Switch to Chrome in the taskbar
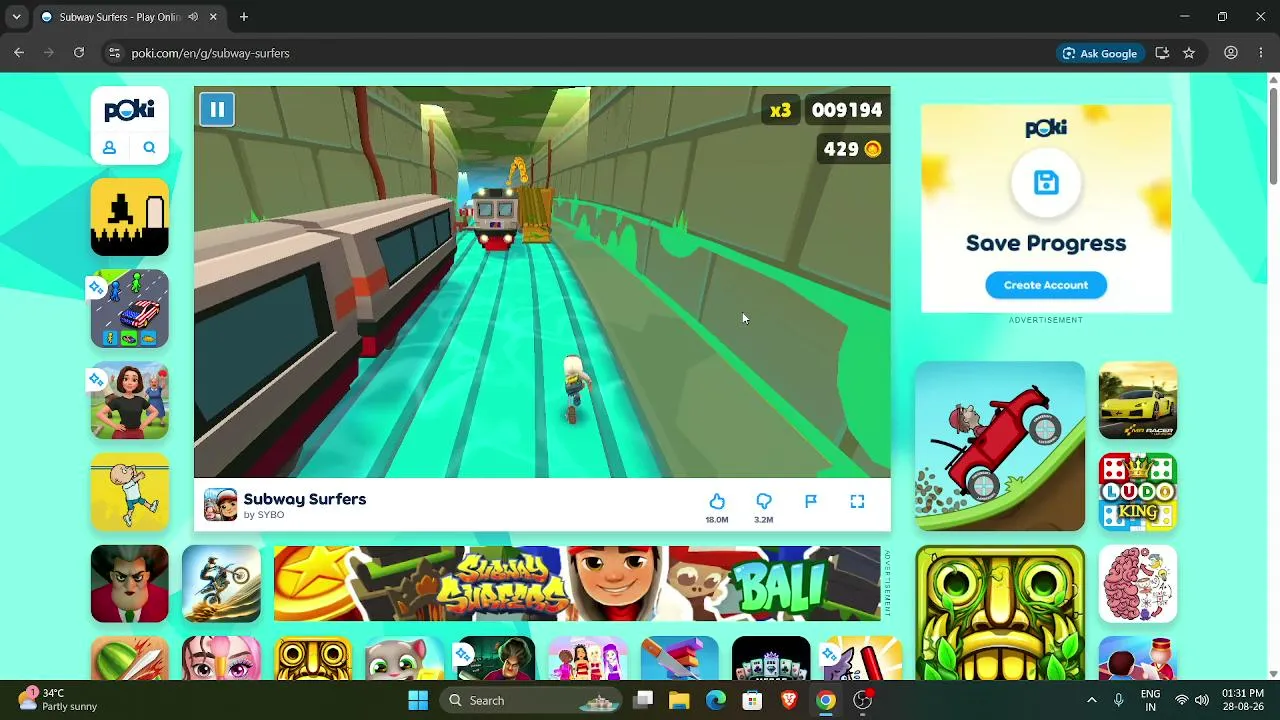The height and width of the screenshot is (720, 1280). (825, 700)
